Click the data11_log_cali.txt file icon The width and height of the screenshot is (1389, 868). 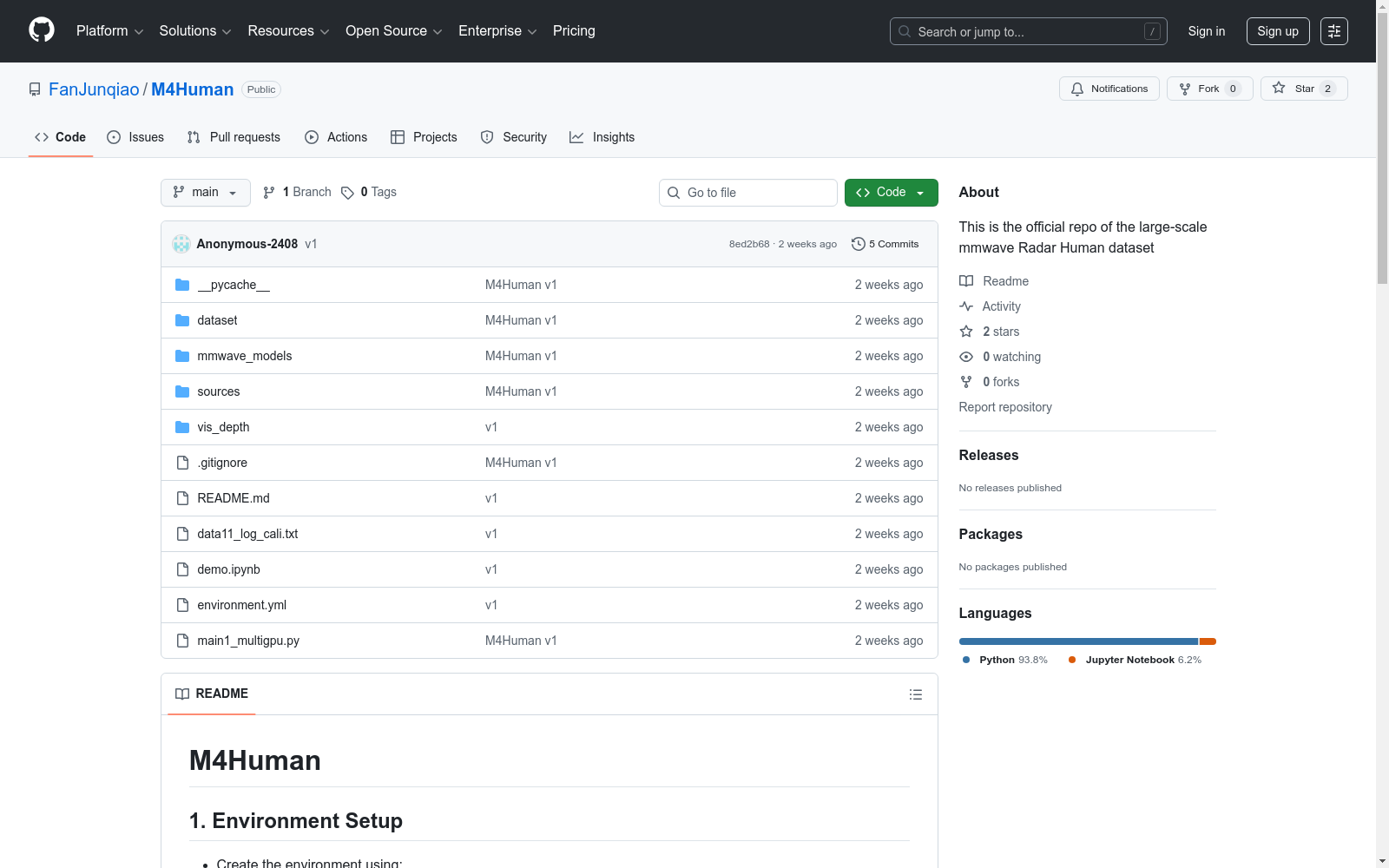click(182, 534)
